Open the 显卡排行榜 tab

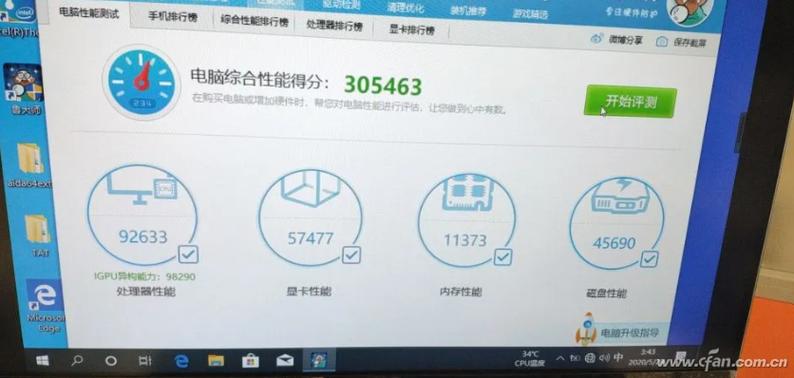(412, 29)
